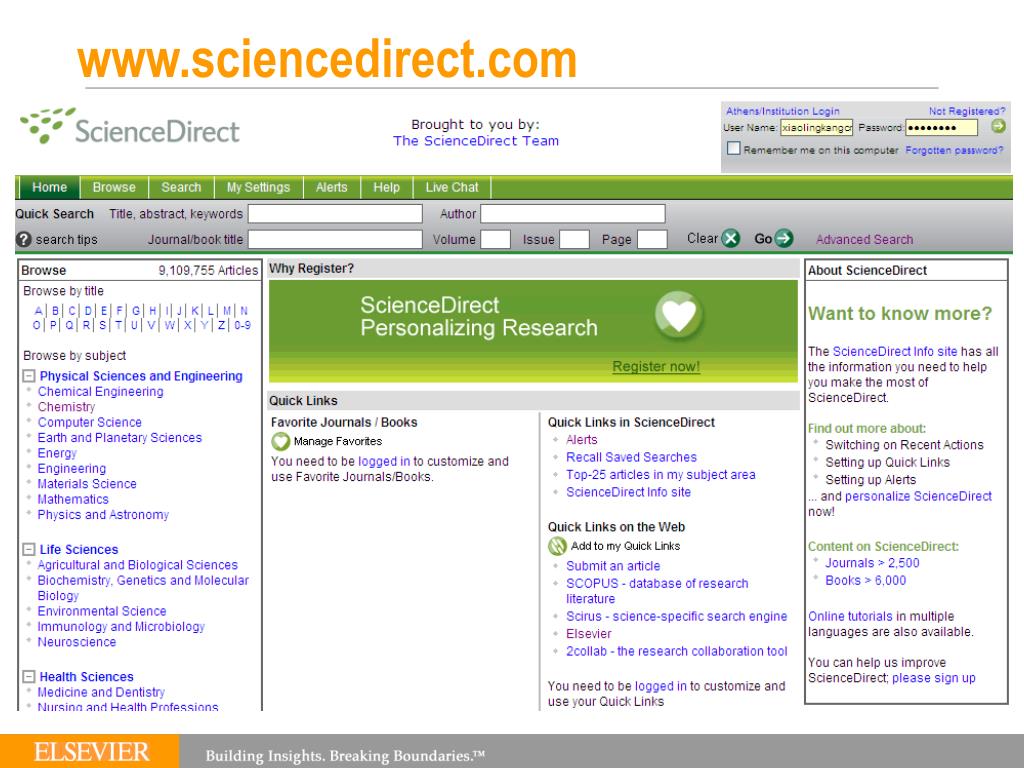The height and width of the screenshot is (768, 1024).
Task: Click The ScienceDirect Team link
Action: click(x=476, y=141)
